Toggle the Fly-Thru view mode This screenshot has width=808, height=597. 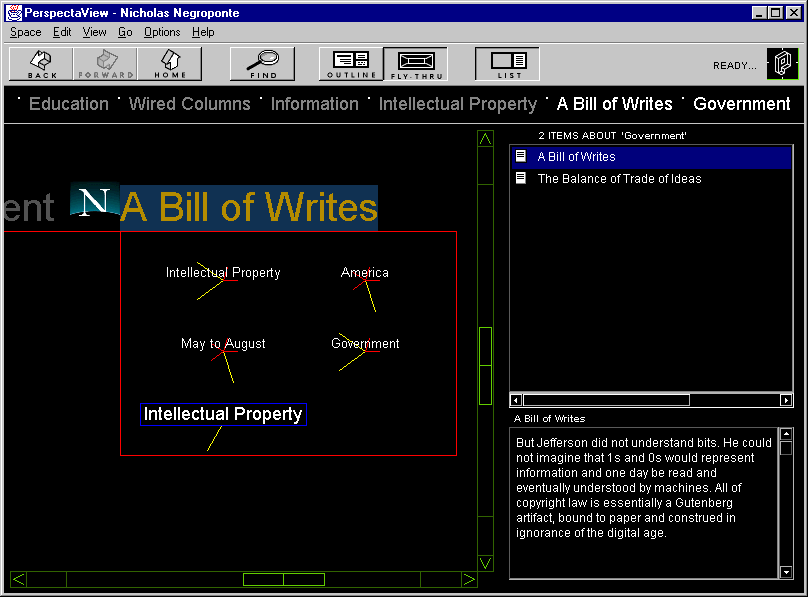[415, 64]
